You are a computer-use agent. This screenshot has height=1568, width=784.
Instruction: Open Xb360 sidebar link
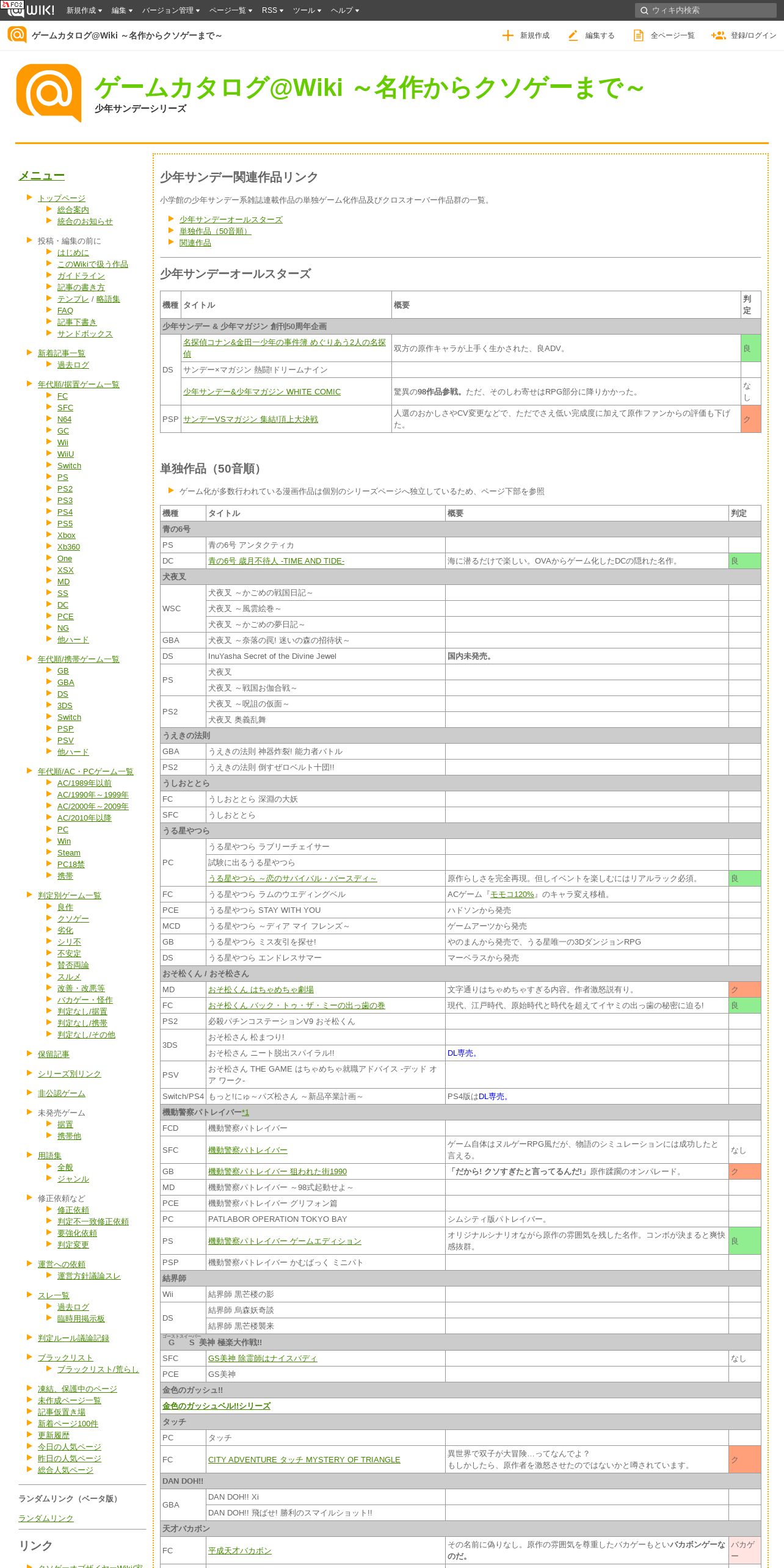tap(68, 547)
